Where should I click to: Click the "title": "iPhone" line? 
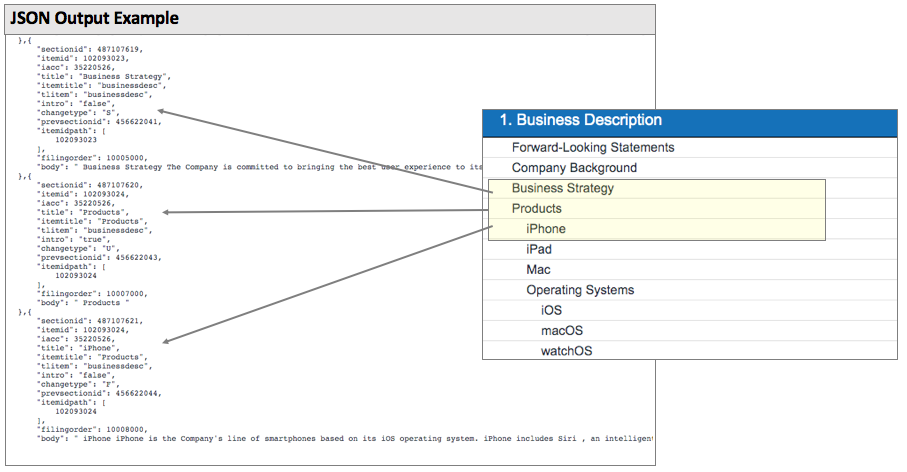[78, 348]
